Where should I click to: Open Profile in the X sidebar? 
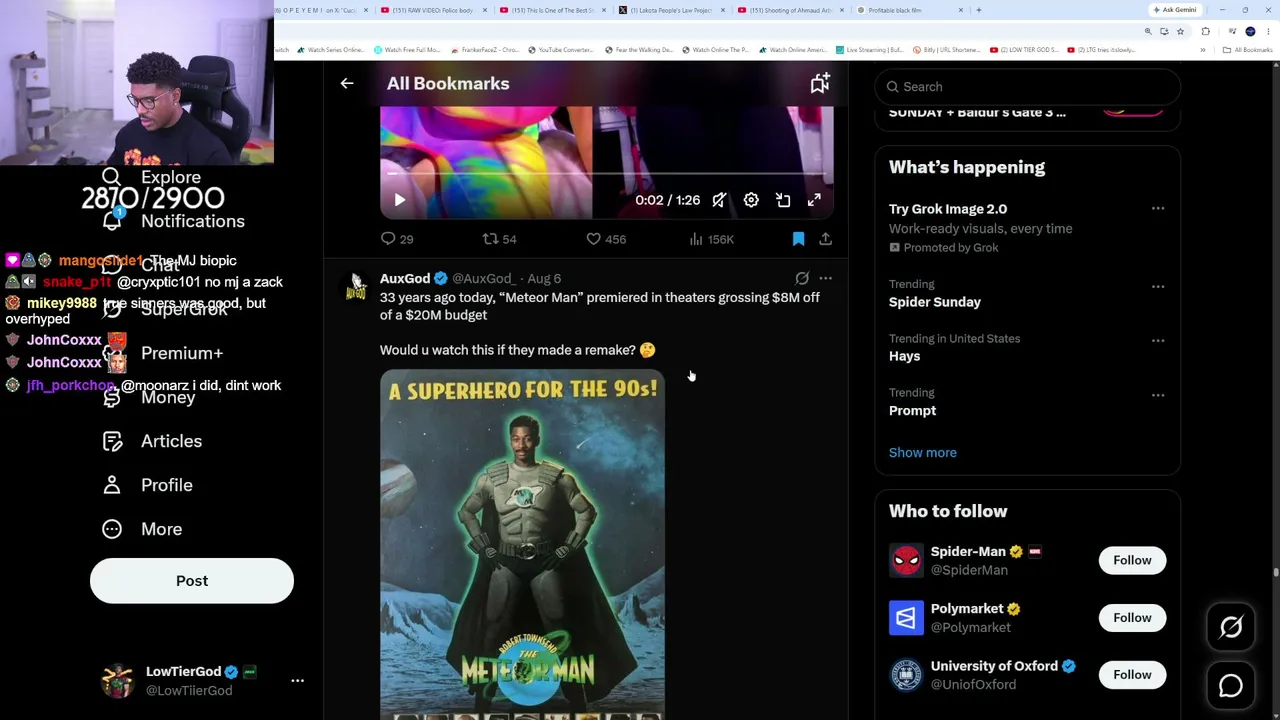[148, 485]
